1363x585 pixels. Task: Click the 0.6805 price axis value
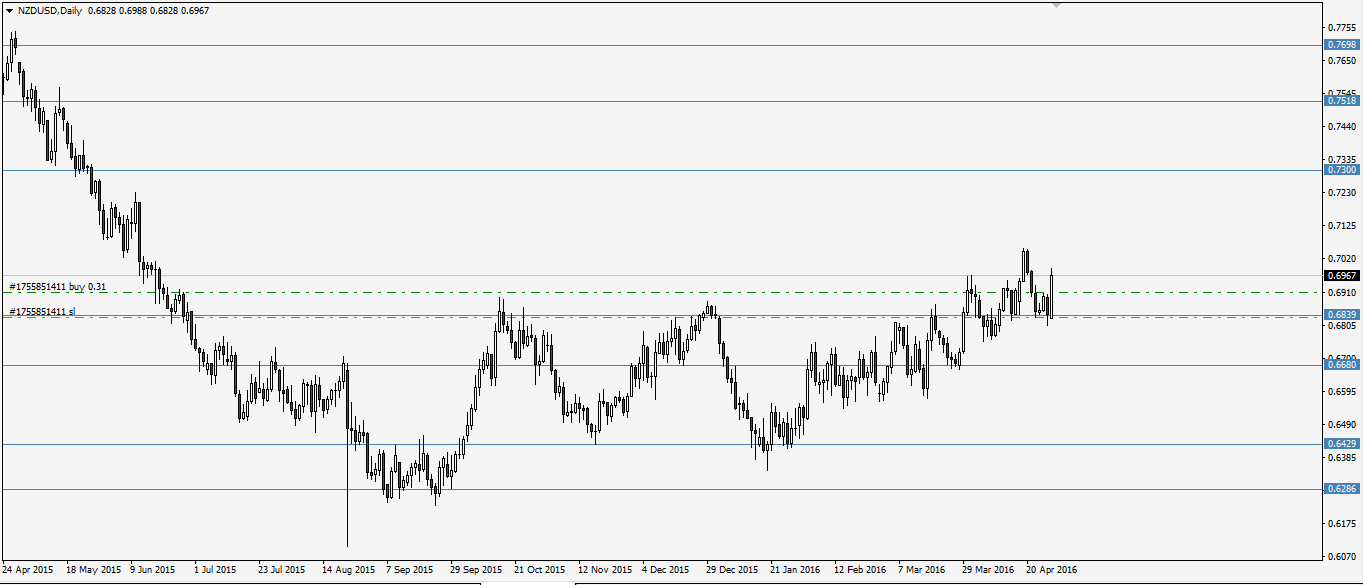[x=1343, y=325]
